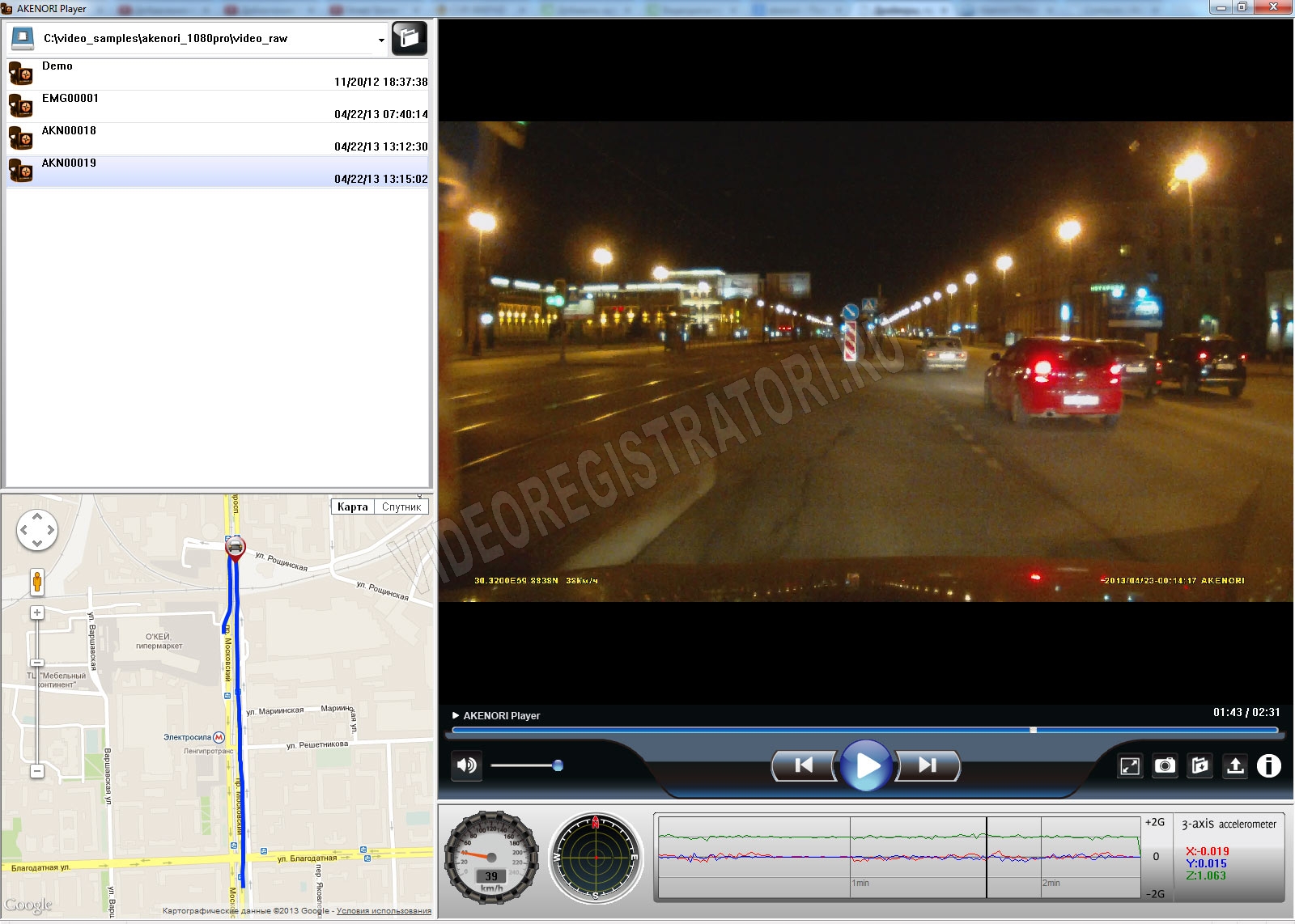Click the О'КЕЙ гипермаркет map label

pyautogui.click(x=159, y=641)
